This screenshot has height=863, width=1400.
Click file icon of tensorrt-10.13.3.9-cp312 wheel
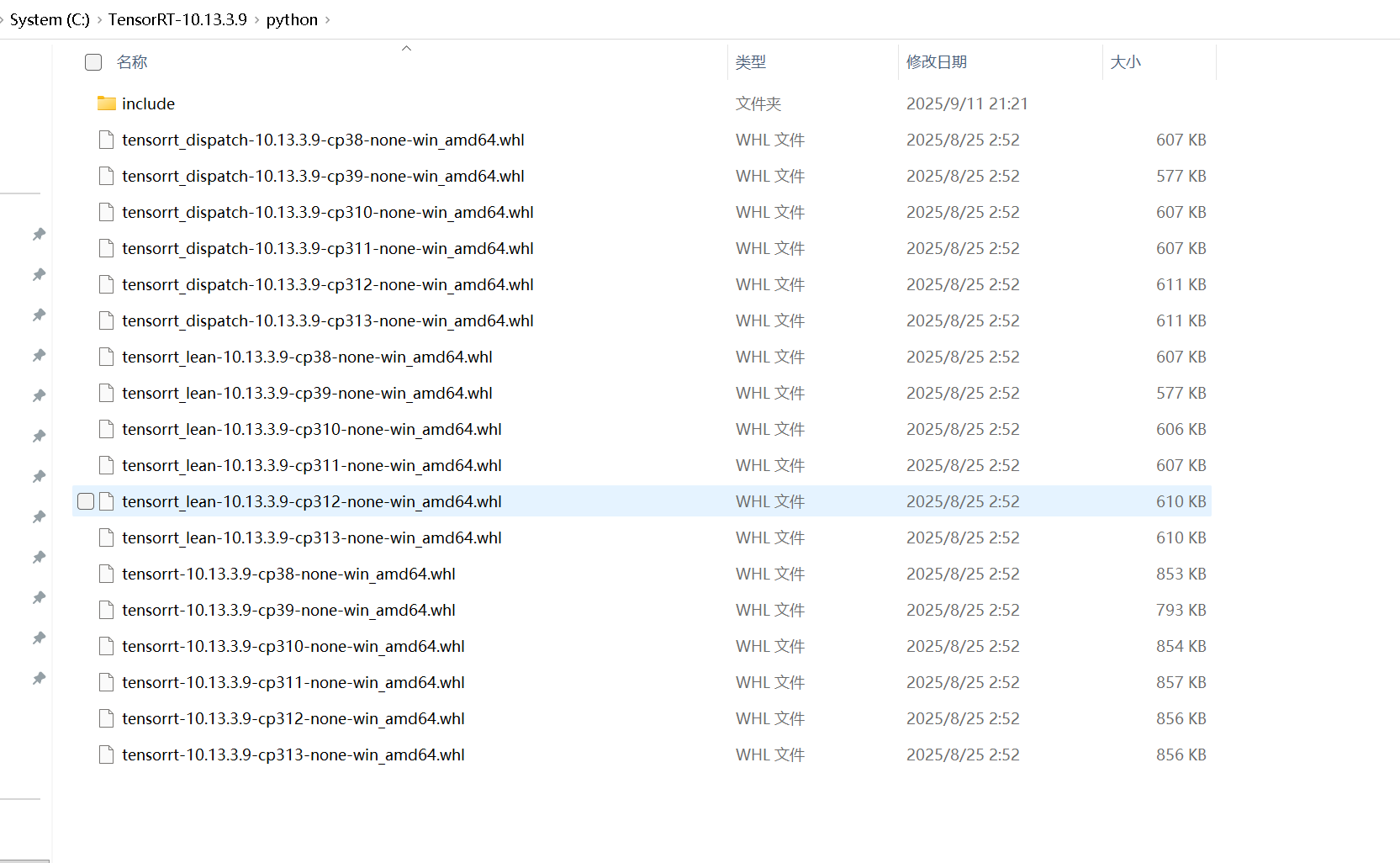click(x=106, y=718)
